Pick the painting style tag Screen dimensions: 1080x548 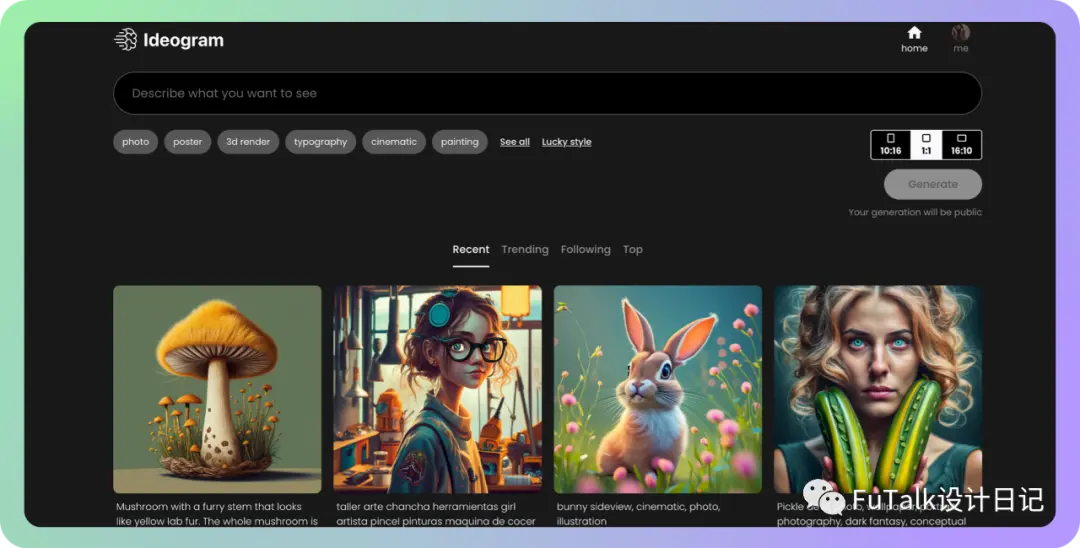tap(459, 142)
